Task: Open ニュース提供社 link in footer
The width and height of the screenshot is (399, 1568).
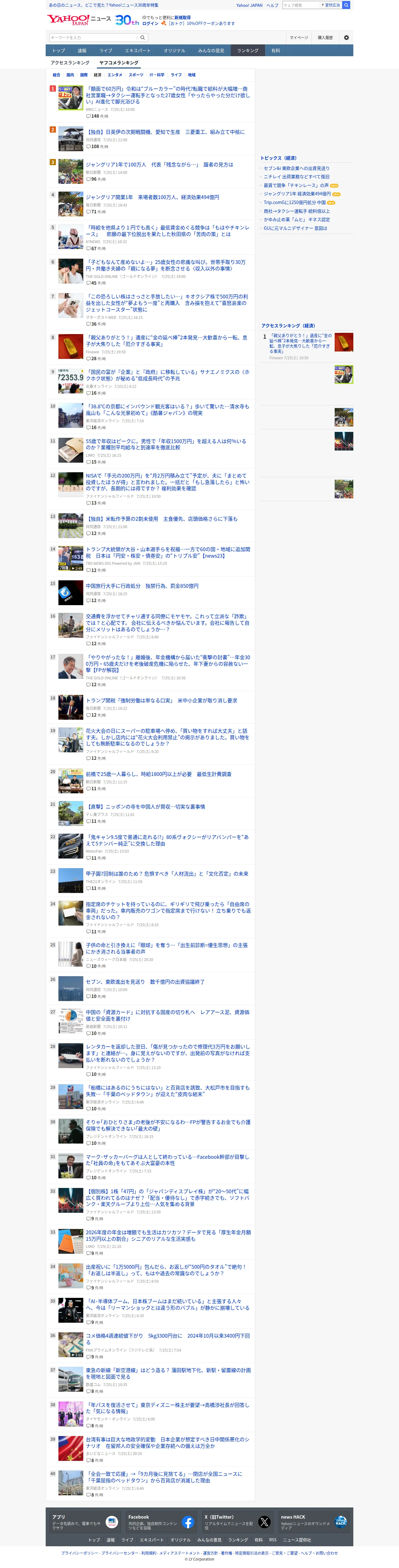Action: [297, 1540]
